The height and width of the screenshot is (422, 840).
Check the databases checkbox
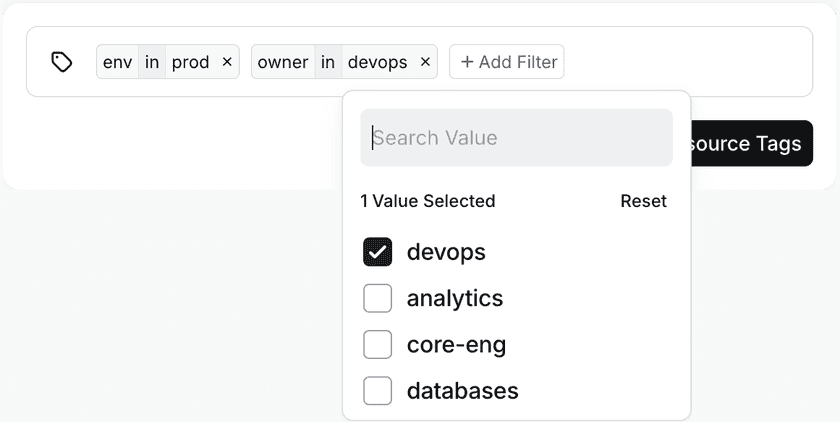point(377,391)
